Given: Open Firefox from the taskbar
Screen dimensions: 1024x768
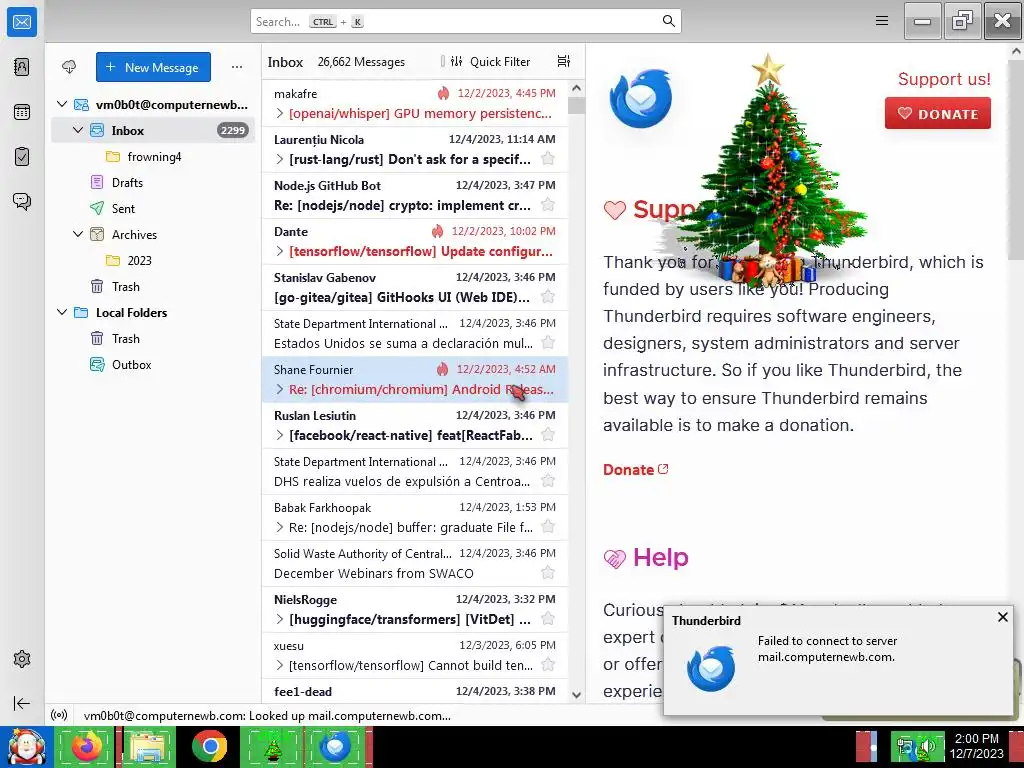Looking at the screenshot, I should click(87, 746).
